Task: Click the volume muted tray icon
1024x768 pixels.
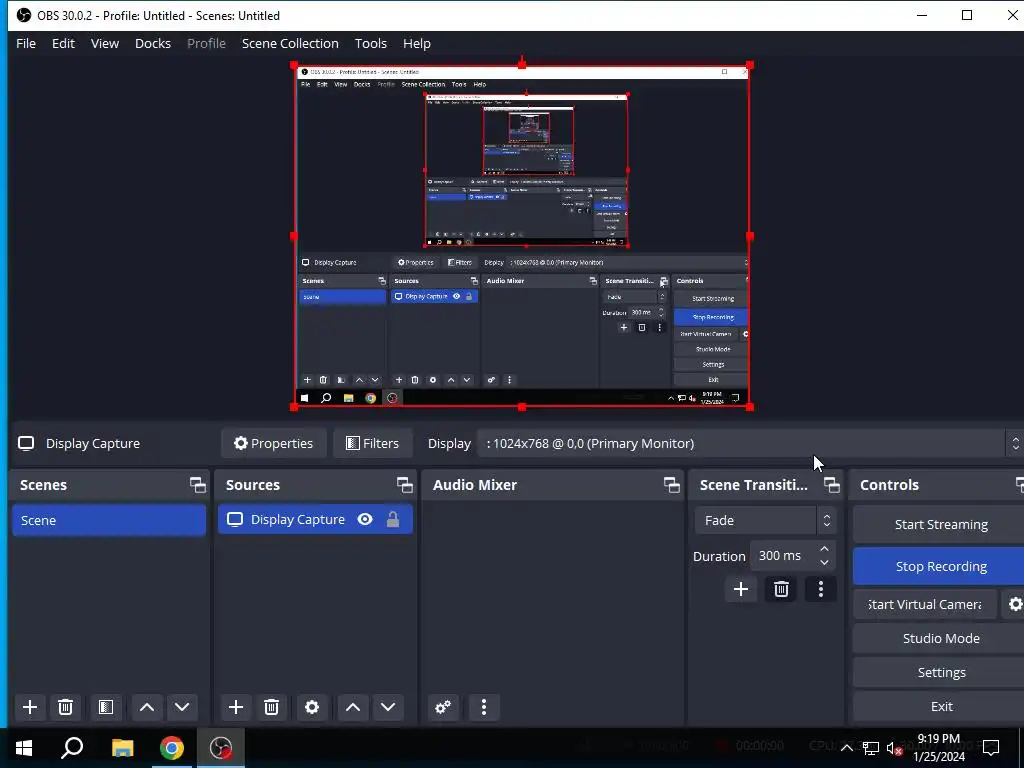Action: pos(894,749)
